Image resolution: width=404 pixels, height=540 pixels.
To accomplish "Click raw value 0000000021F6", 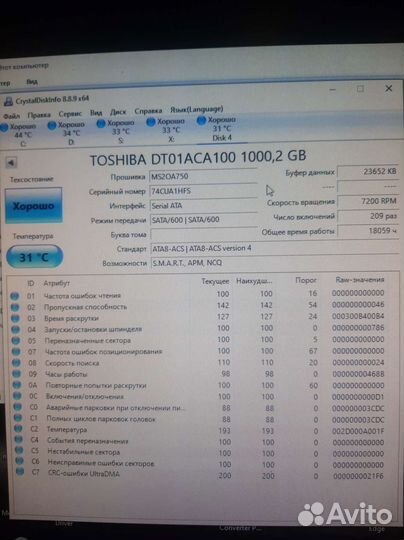I will [359, 476].
